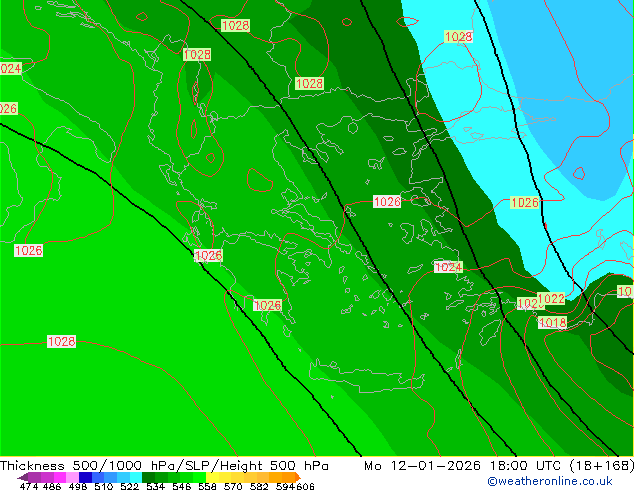This screenshot has width=634, height=490.
Task: Click the 1024 isobar label
Action: (x=448, y=267)
